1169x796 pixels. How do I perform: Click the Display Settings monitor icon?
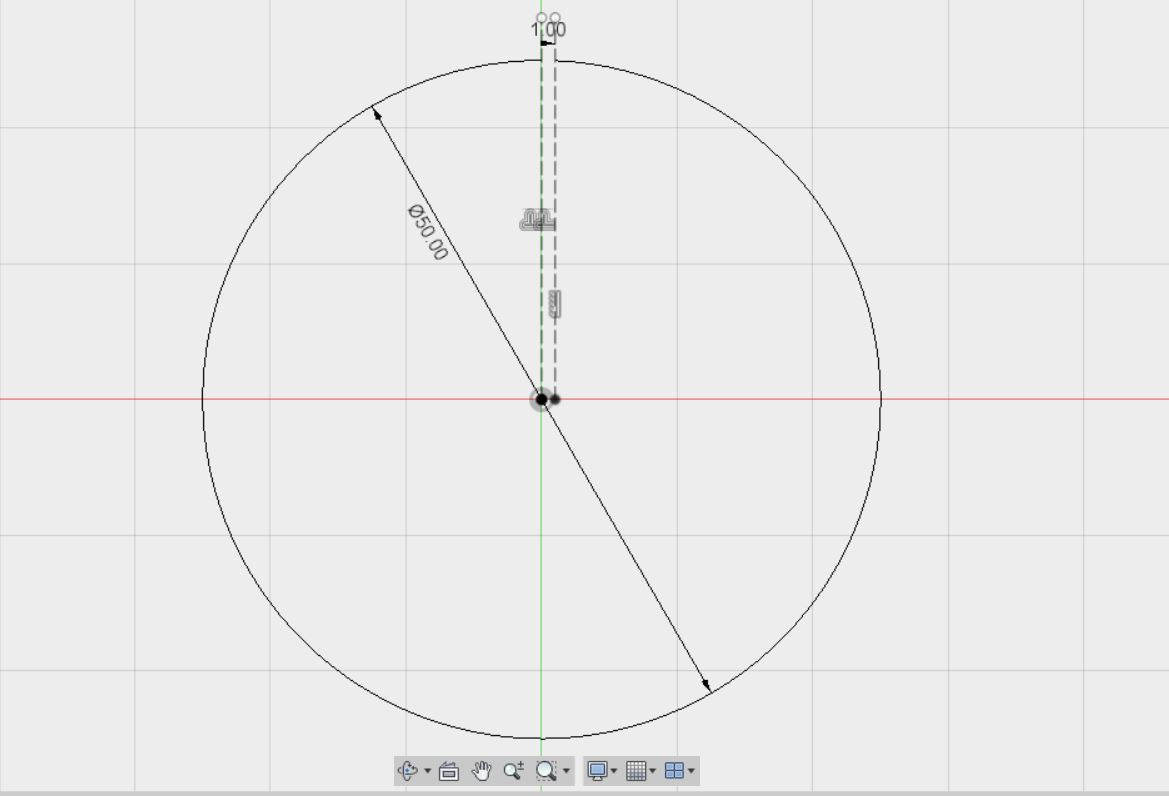click(x=596, y=770)
